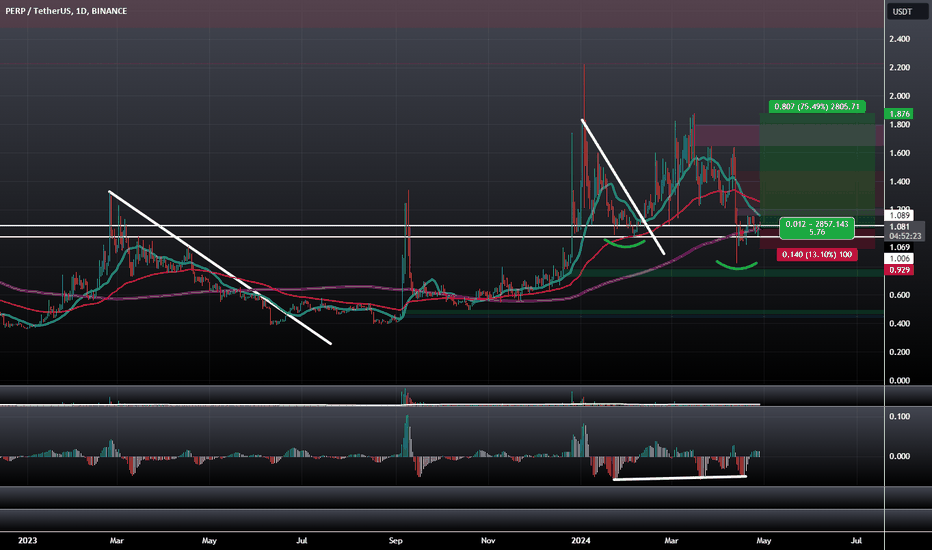932x550 pixels.
Task: Click the 2.000 price scale label
Action: [x=899, y=96]
